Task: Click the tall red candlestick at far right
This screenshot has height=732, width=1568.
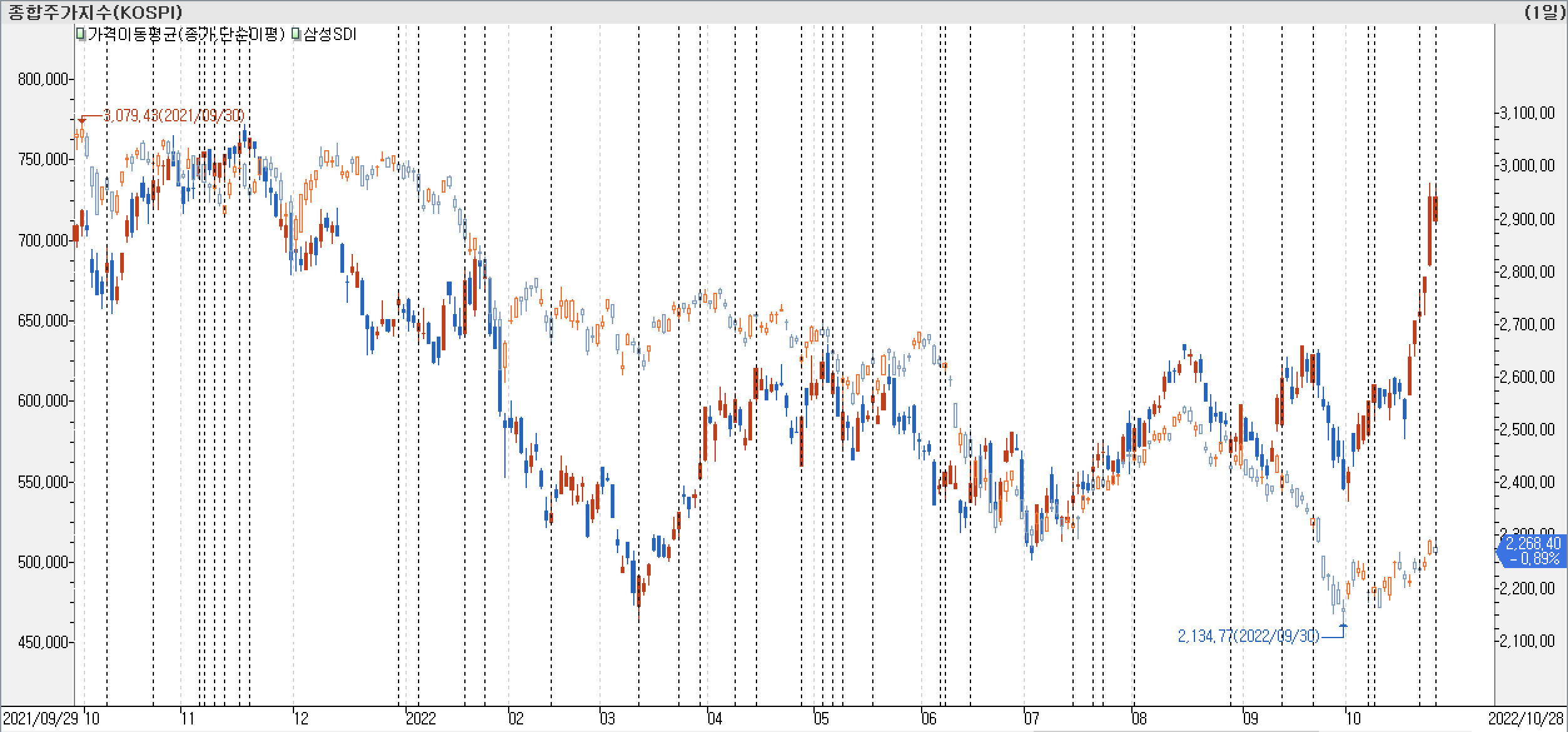Action: (x=1430, y=230)
